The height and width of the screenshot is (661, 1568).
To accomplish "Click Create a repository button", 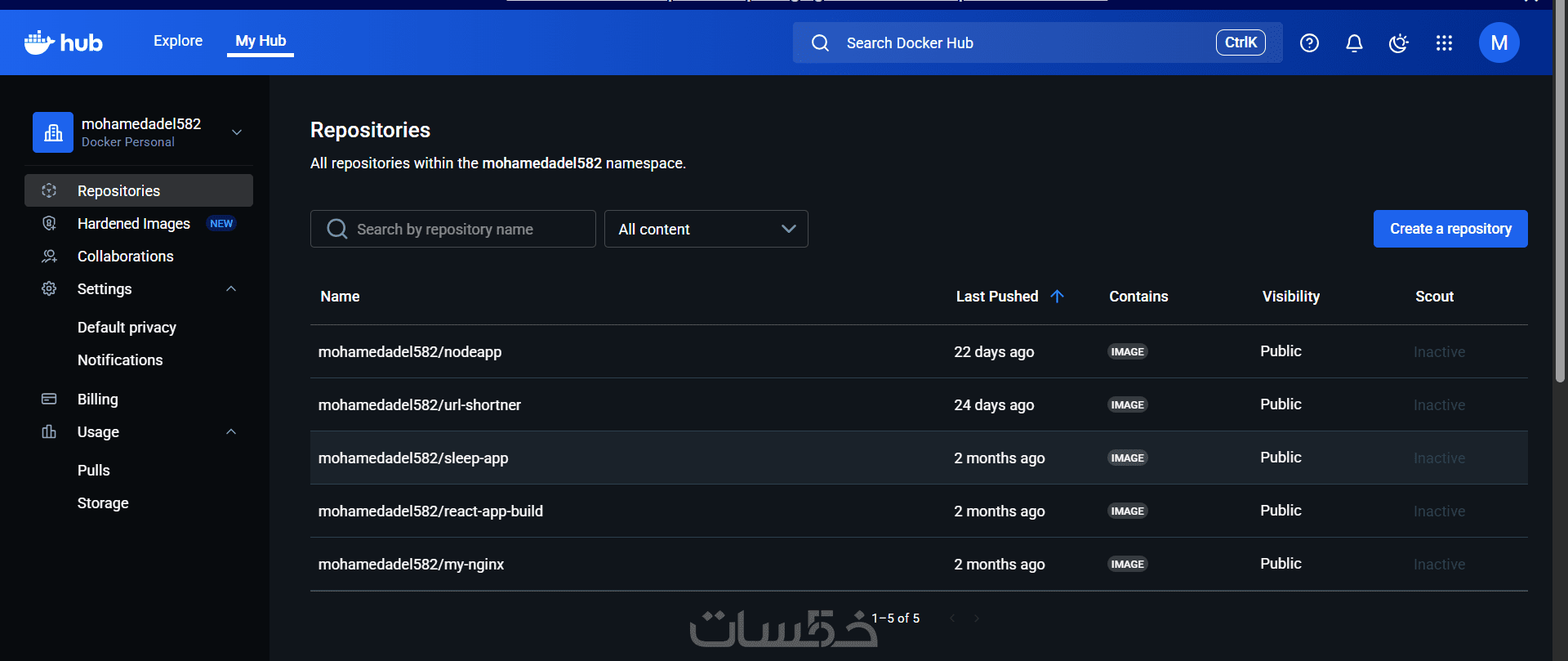I will coord(1450,229).
